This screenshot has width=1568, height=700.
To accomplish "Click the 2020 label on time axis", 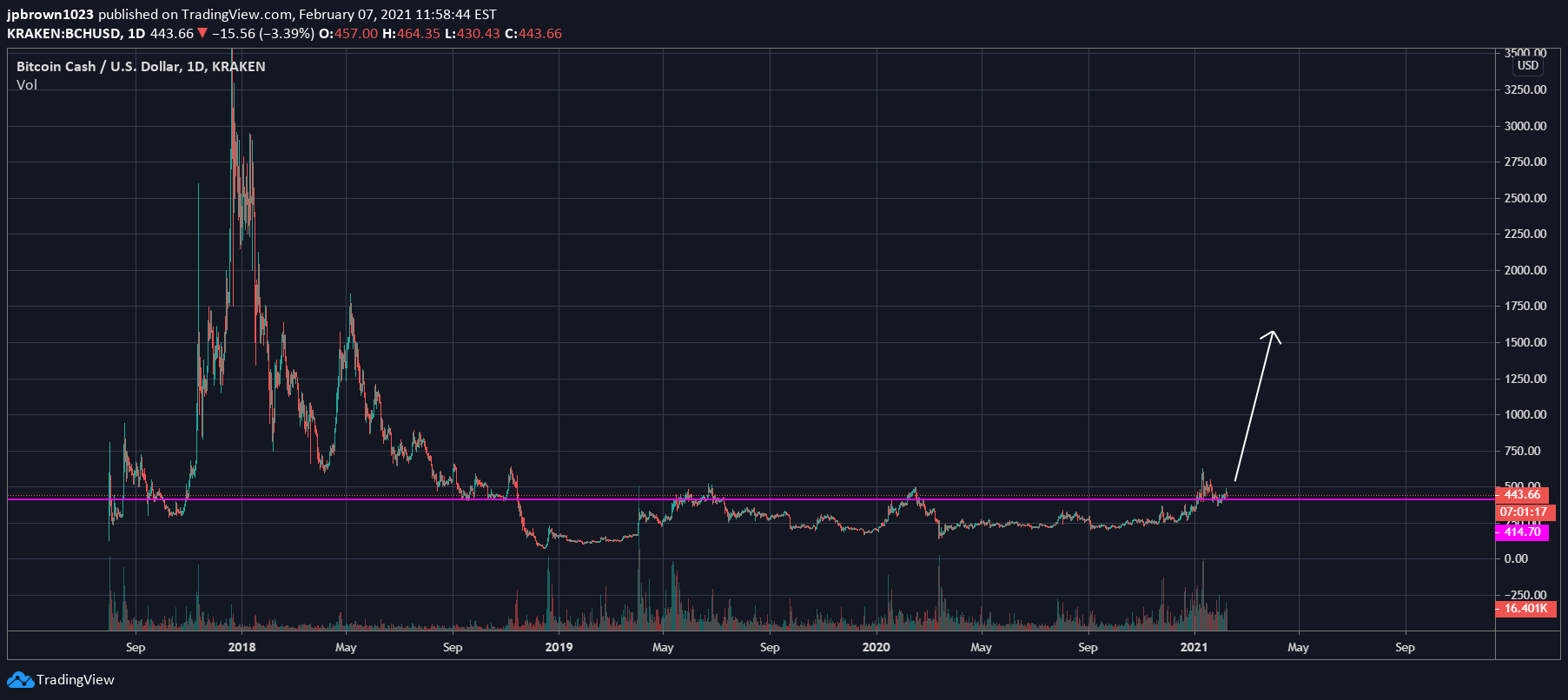I will click(876, 647).
